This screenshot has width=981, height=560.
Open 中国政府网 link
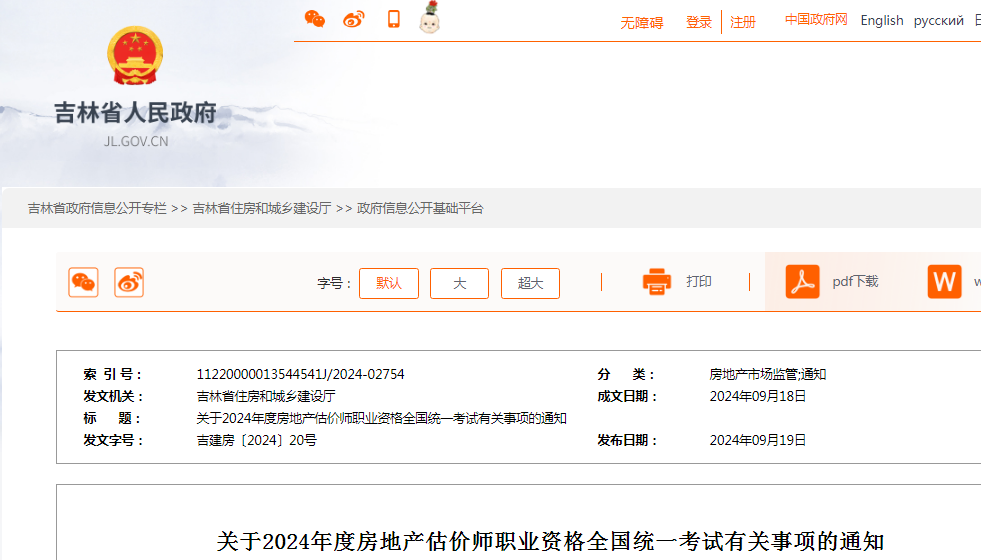(816, 20)
